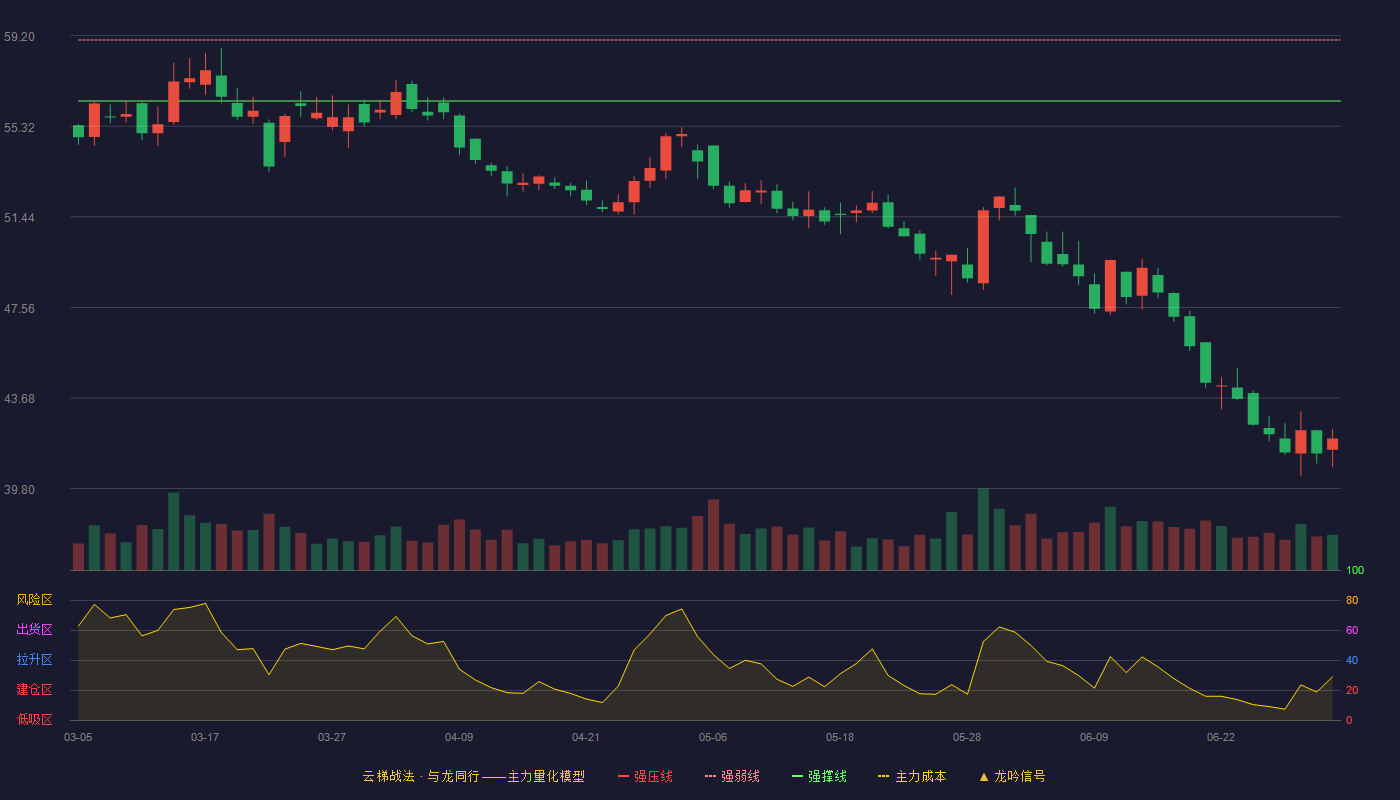Select the 05-18 date label
1400x800 pixels.
click(840, 737)
